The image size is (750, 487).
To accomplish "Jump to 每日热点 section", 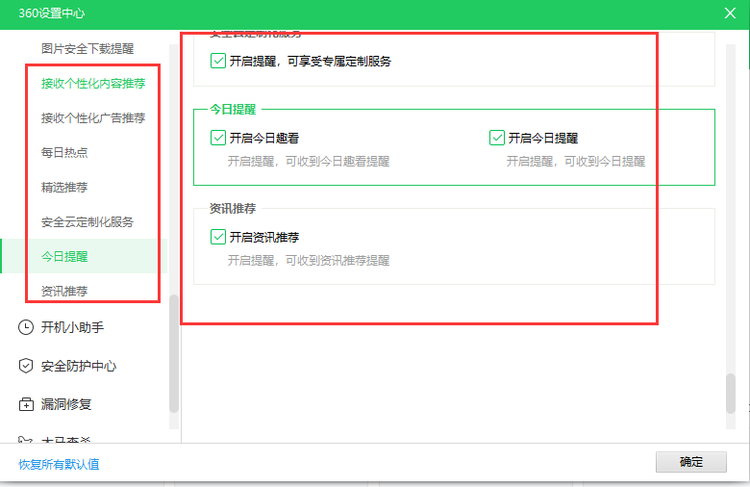I will tap(65, 153).
